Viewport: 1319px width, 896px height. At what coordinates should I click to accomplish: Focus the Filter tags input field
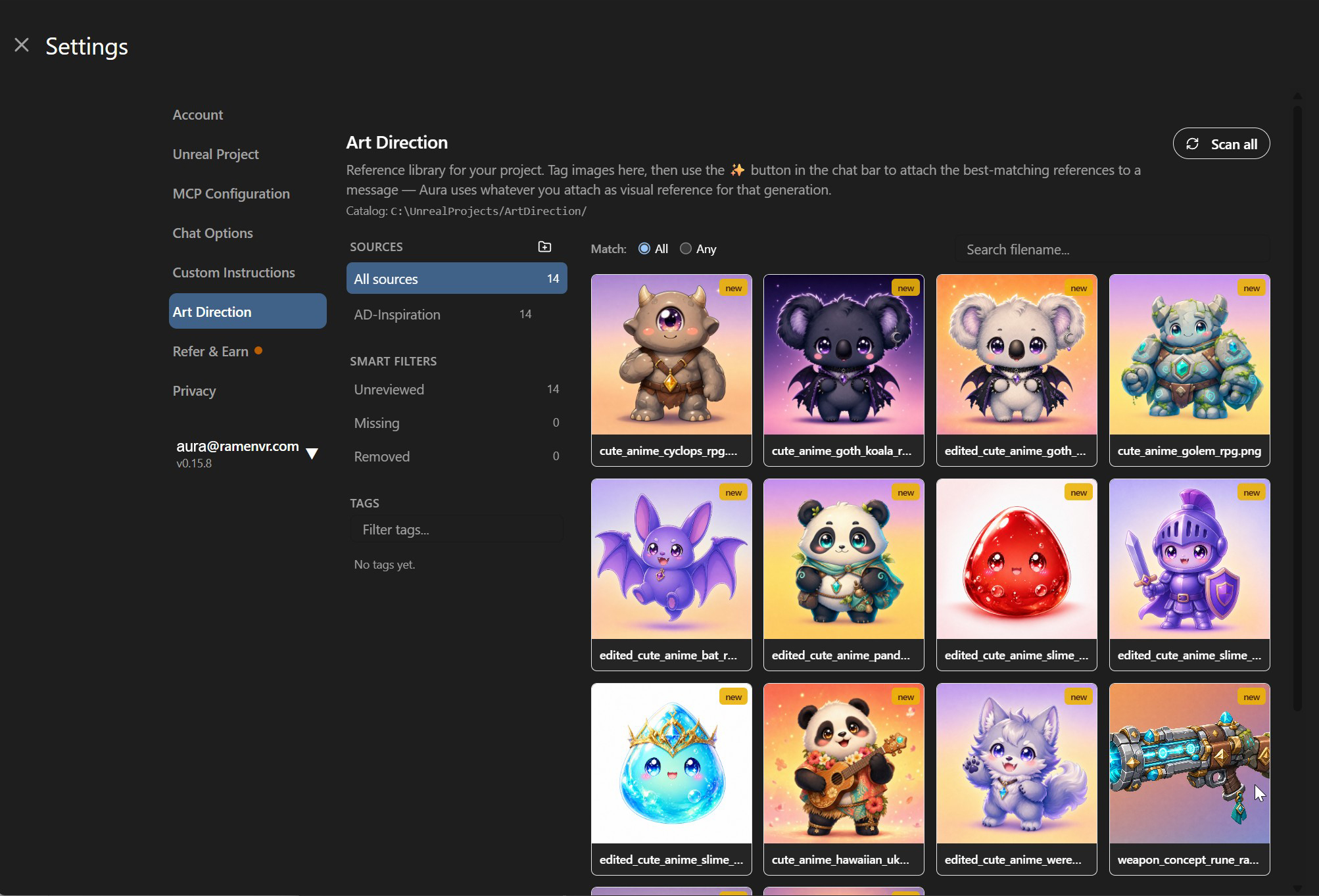pyautogui.click(x=456, y=529)
